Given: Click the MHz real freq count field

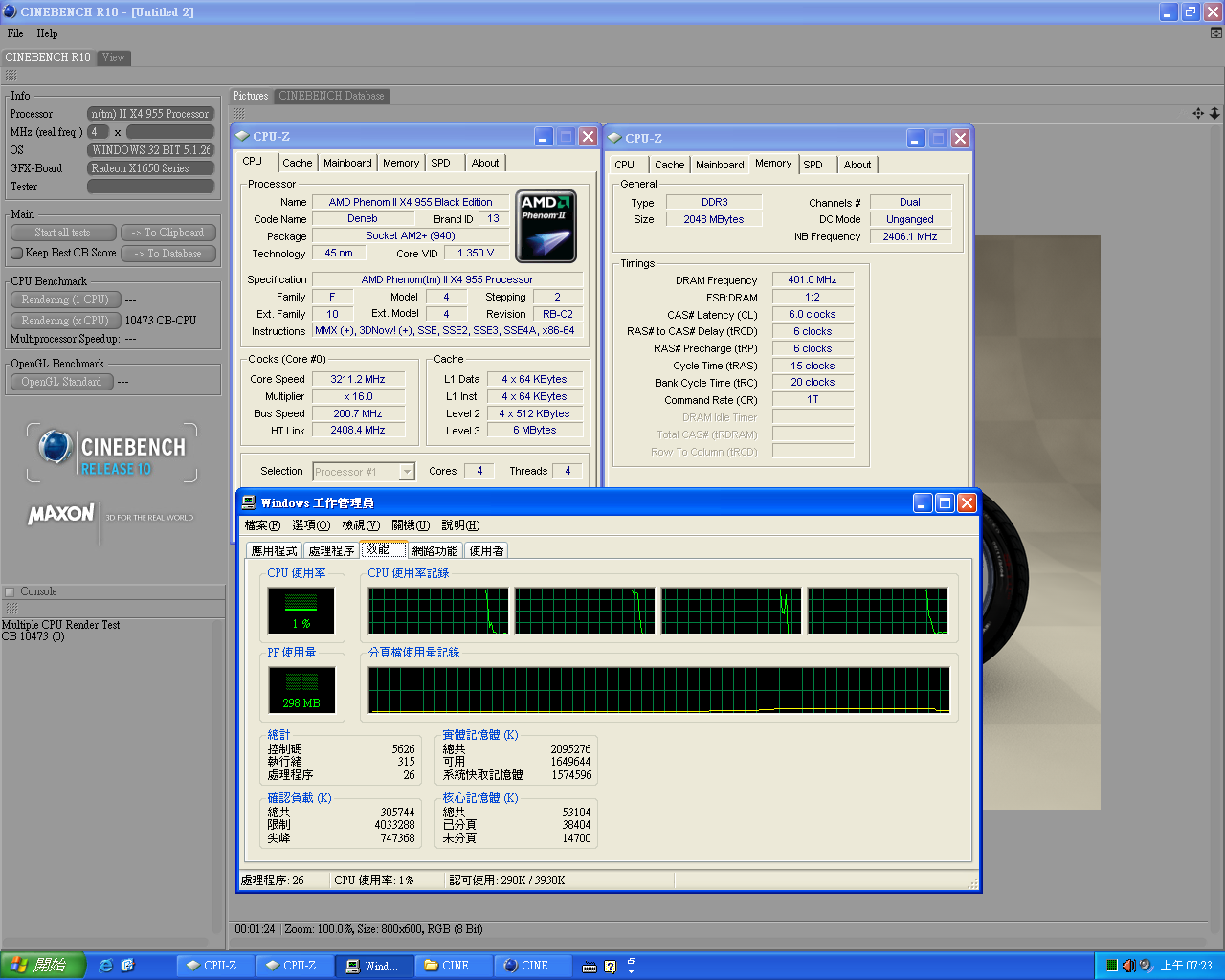Looking at the screenshot, I should 98,132.
